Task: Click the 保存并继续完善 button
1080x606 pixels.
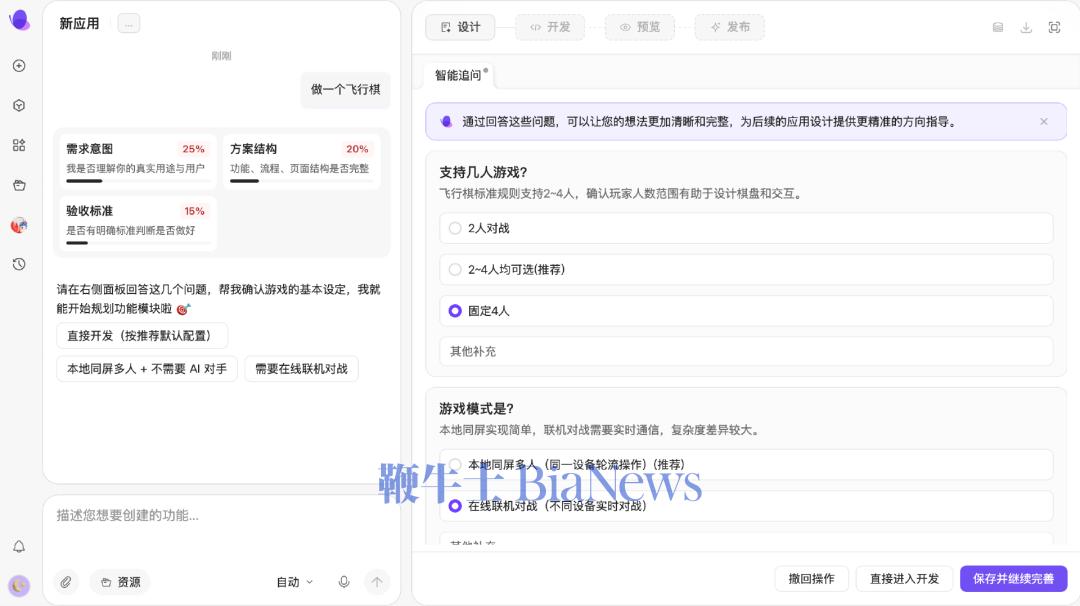Action: click(x=1013, y=579)
